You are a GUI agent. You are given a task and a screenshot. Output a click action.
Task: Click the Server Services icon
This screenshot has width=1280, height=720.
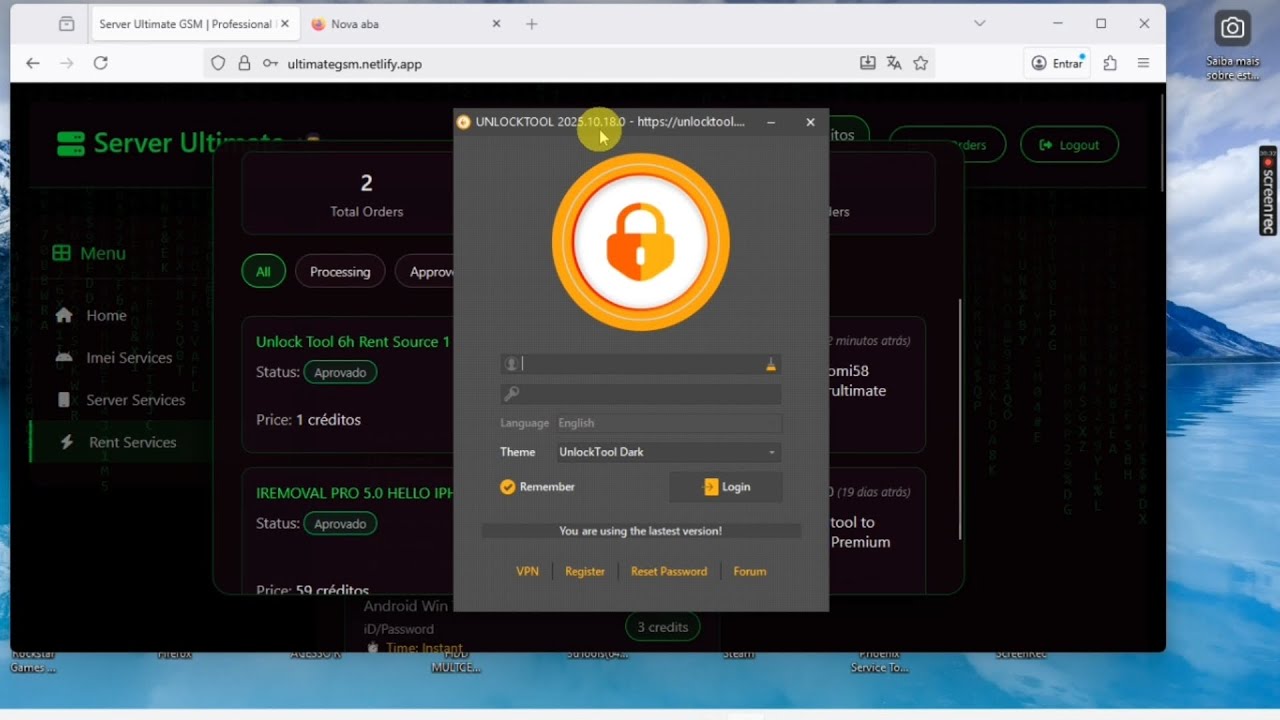(64, 400)
